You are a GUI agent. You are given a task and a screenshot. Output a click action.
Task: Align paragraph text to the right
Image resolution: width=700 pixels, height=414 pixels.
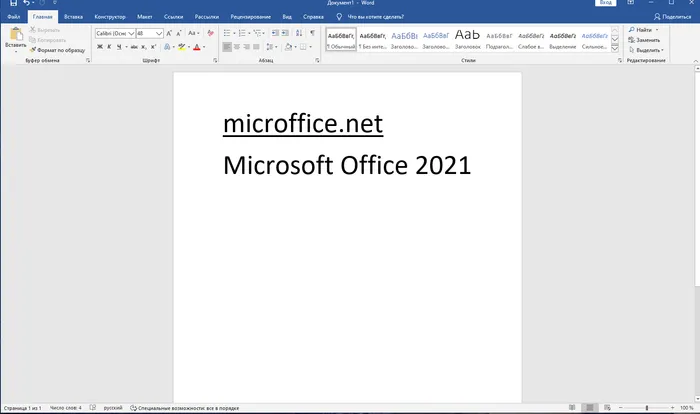coord(246,47)
